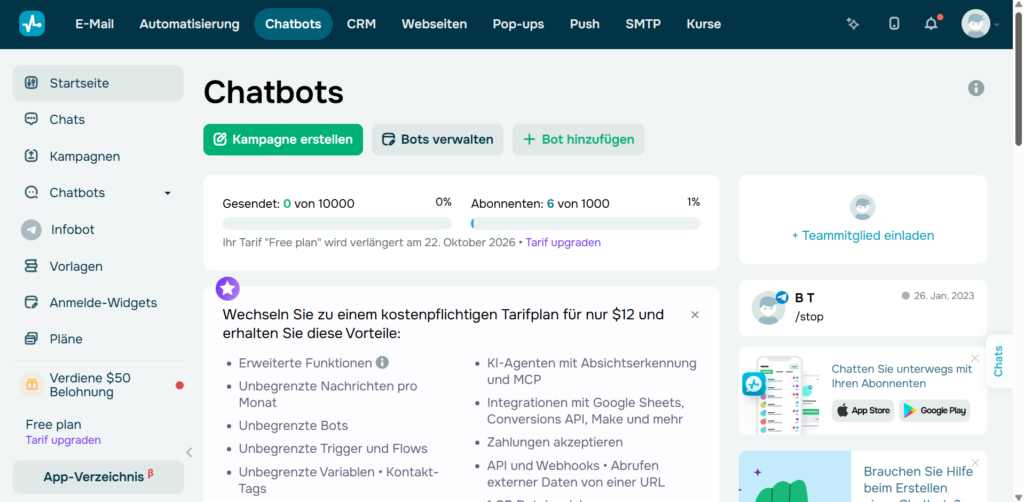Click the SendPulse logo icon

tap(32, 24)
